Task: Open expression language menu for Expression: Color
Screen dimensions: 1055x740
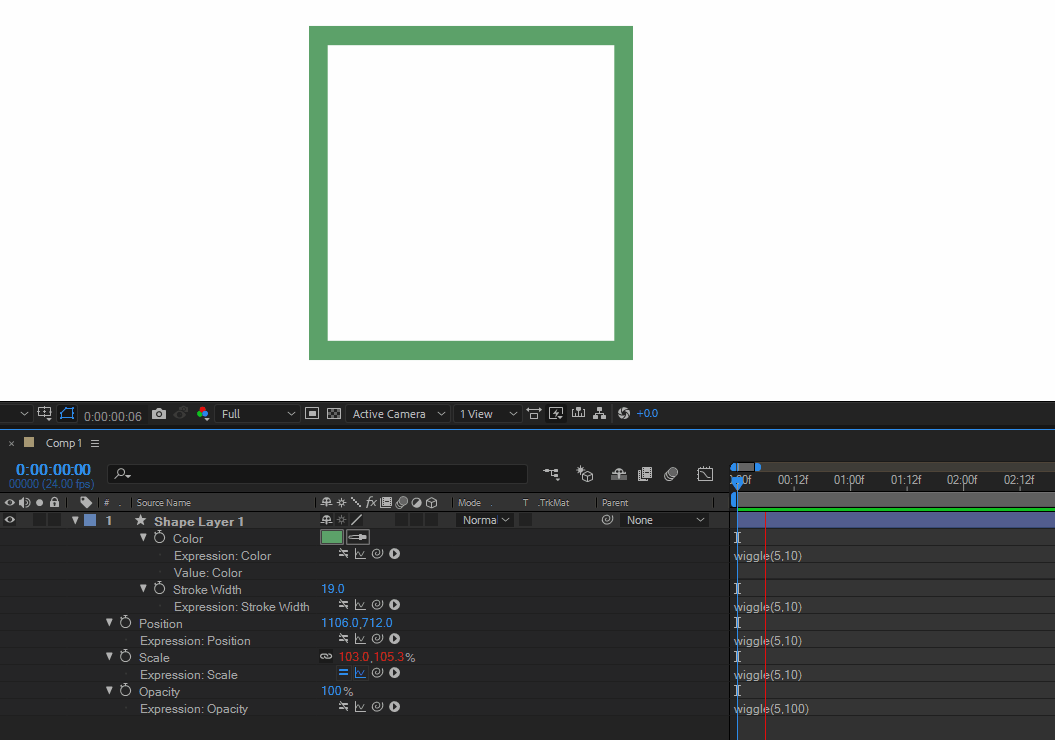Action: [395, 554]
